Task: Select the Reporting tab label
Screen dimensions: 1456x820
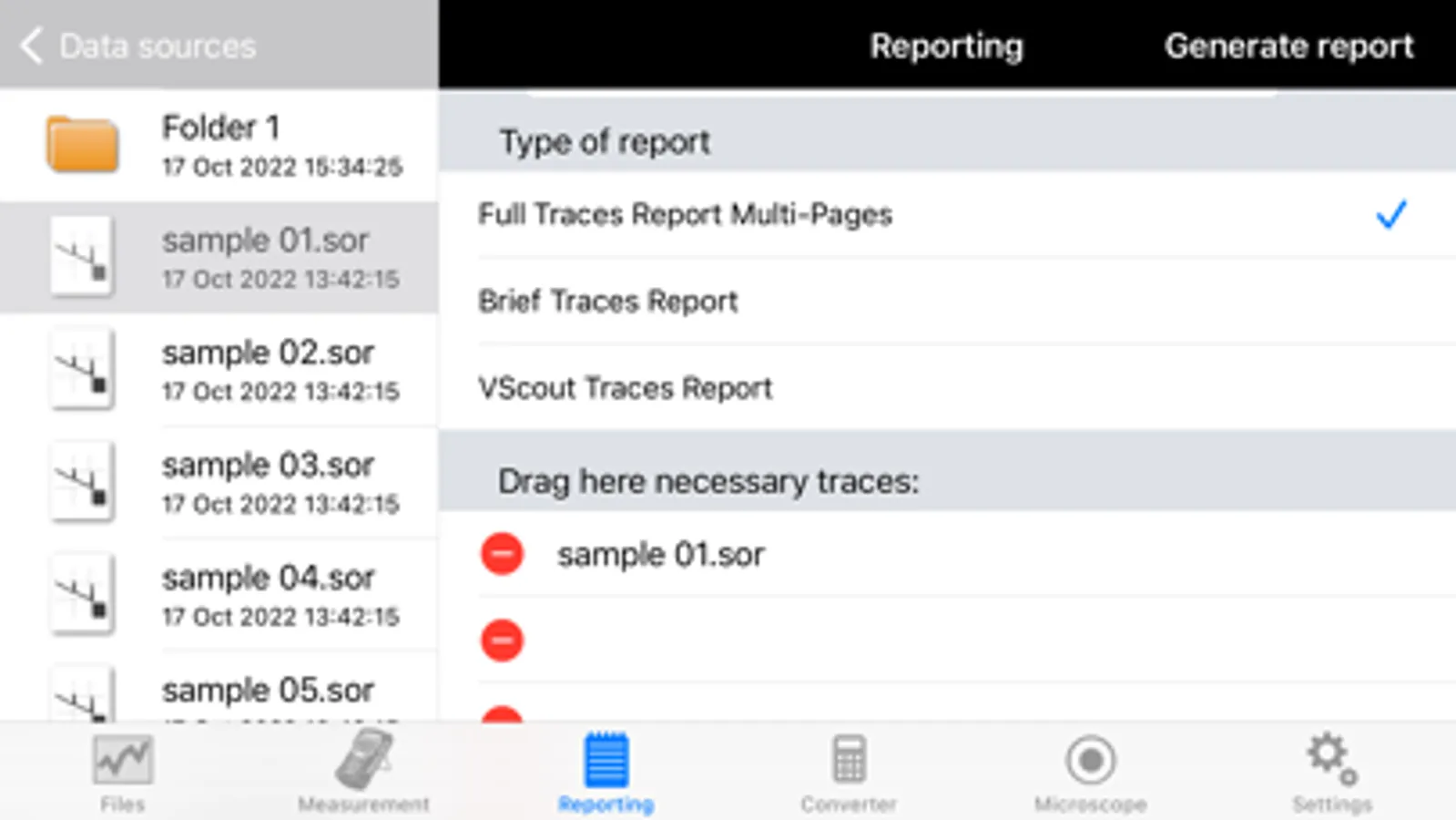Action: point(606,805)
